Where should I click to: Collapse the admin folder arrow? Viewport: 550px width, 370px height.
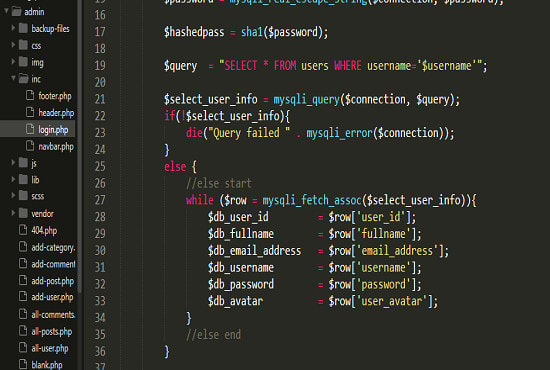[x=6, y=11]
